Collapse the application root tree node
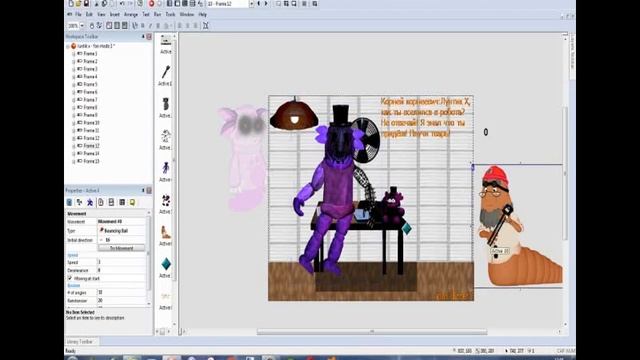The height and width of the screenshot is (360, 640). 68,46
